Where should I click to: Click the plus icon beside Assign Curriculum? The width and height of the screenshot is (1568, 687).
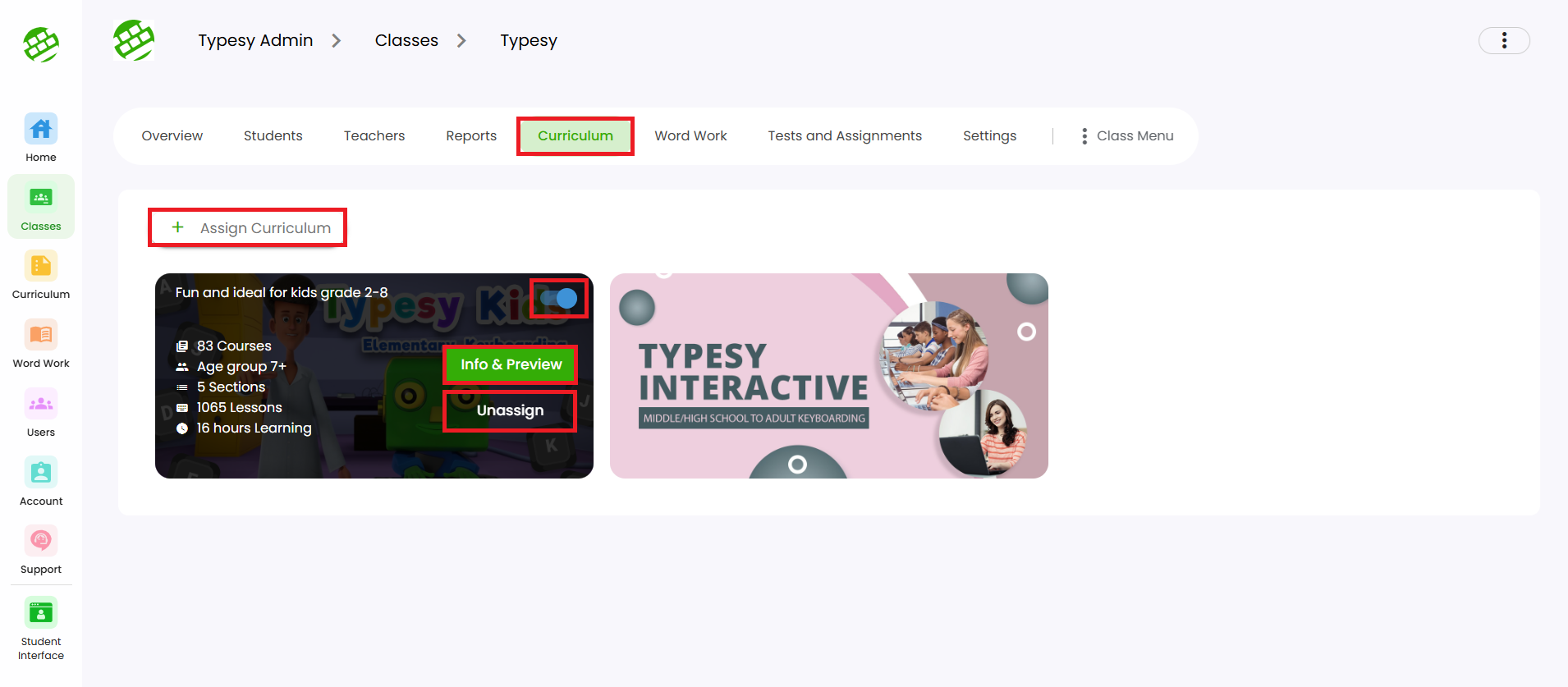pyautogui.click(x=177, y=227)
